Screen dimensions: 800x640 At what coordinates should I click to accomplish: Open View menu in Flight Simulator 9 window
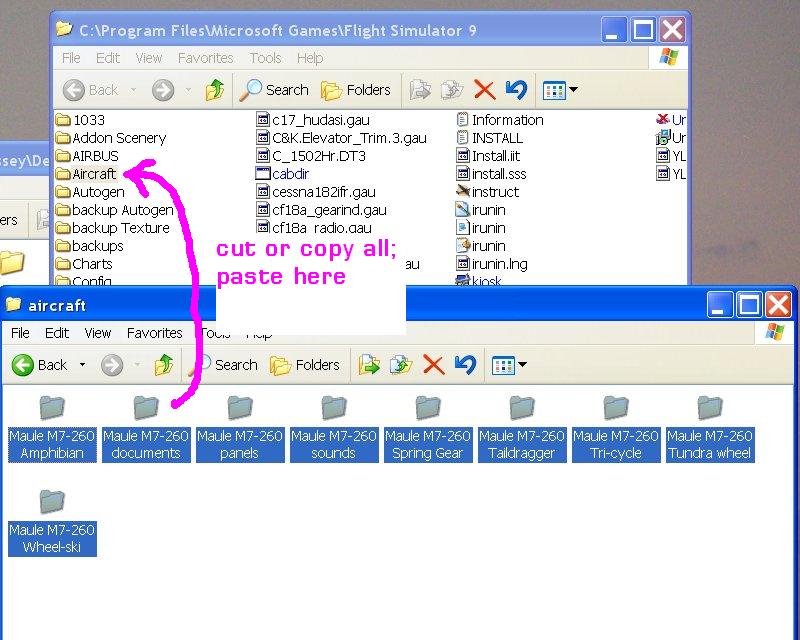[x=148, y=58]
